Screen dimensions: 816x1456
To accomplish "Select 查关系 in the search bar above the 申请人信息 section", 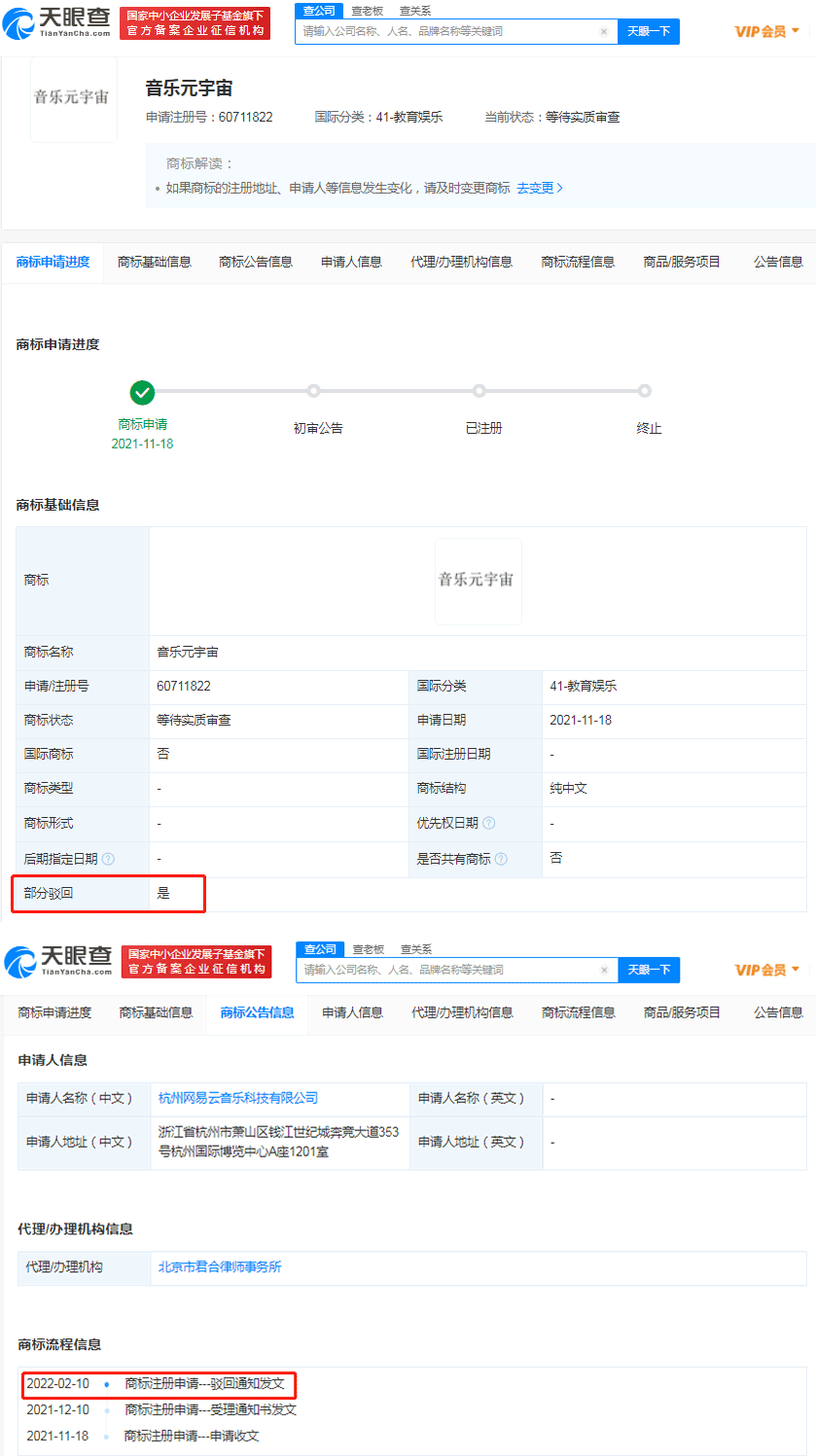I will [416, 949].
